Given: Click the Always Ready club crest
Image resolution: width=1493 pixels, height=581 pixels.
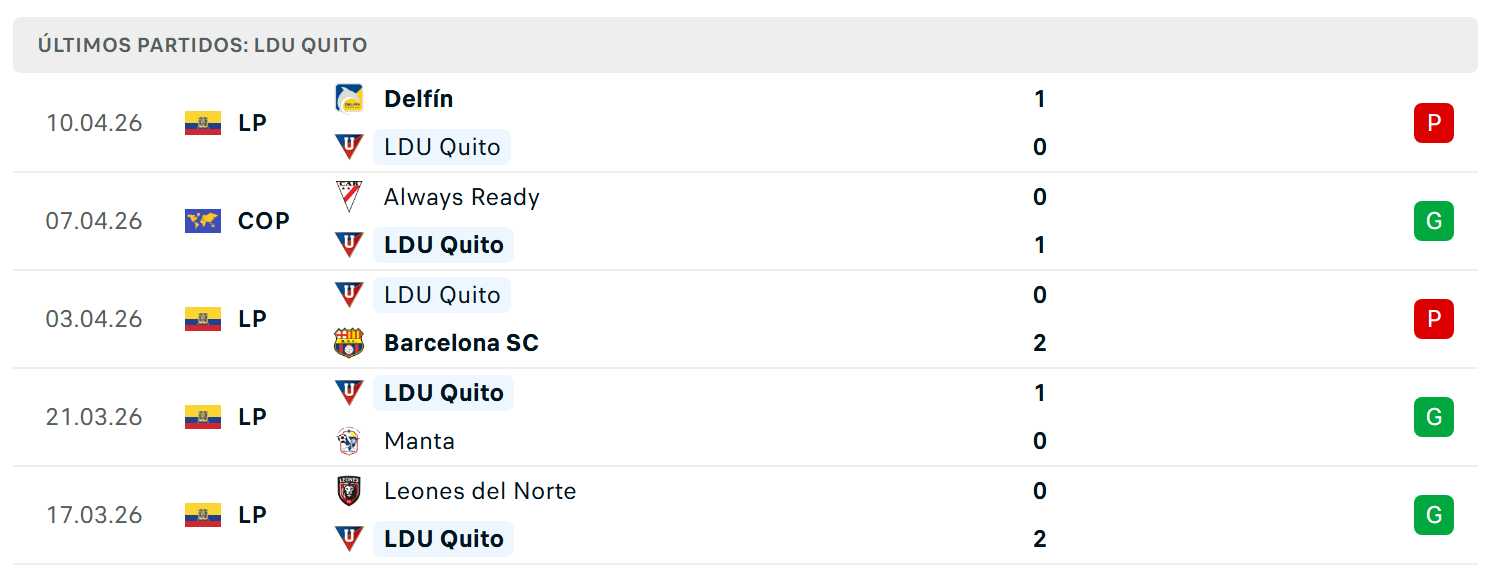Looking at the screenshot, I should (x=349, y=196).
